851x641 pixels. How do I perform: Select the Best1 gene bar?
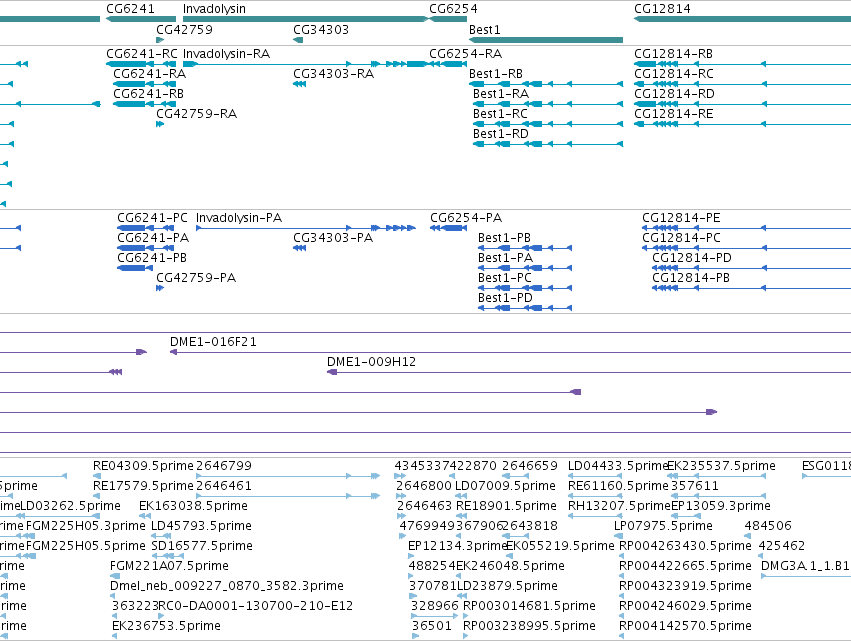[546, 40]
